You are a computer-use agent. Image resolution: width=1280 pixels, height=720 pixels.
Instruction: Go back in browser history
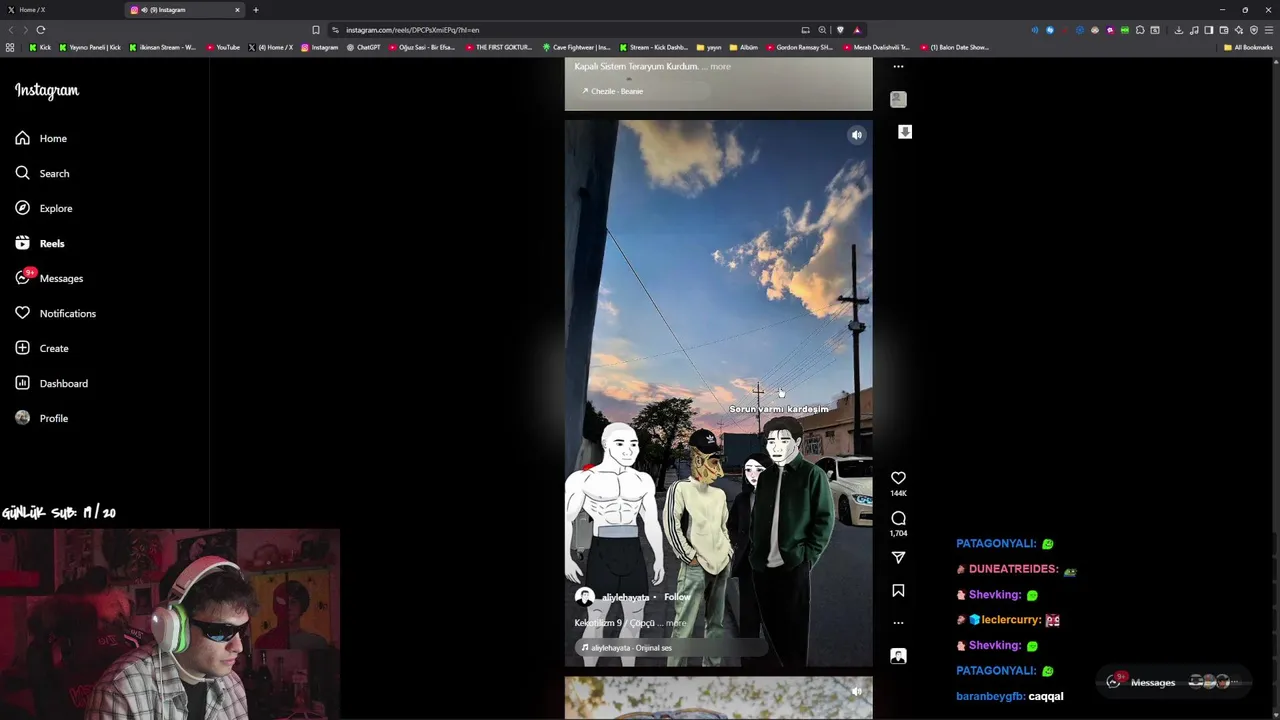tap(11, 30)
